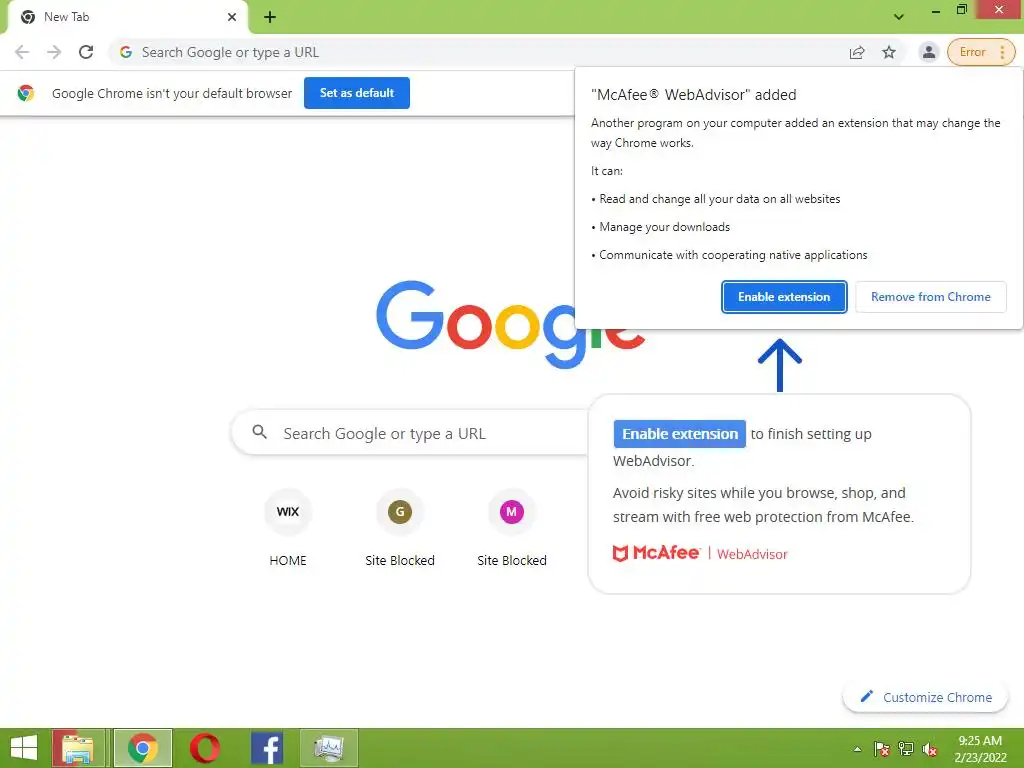1024x768 pixels.
Task: Expand the tab search dropdown arrow
Action: pyautogui.click(x=899, y=16)
